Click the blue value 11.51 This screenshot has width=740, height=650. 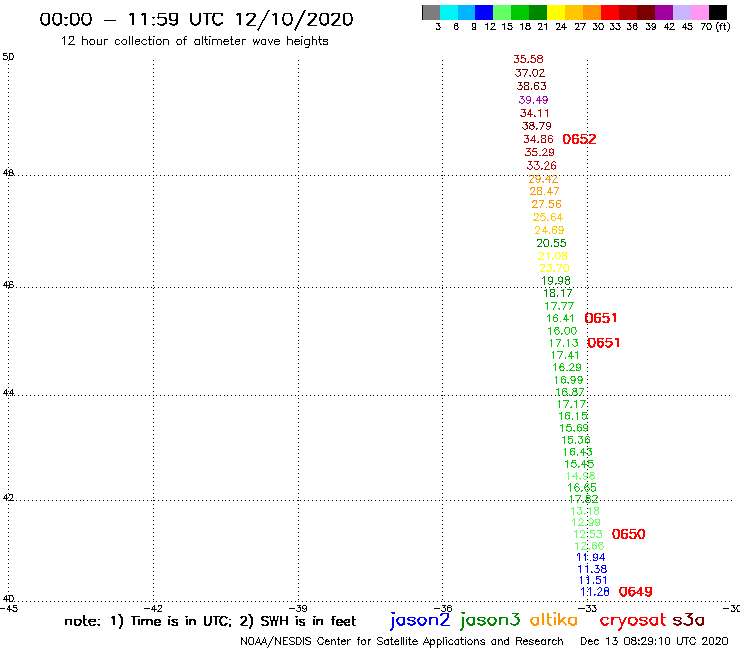coord(593,580)
